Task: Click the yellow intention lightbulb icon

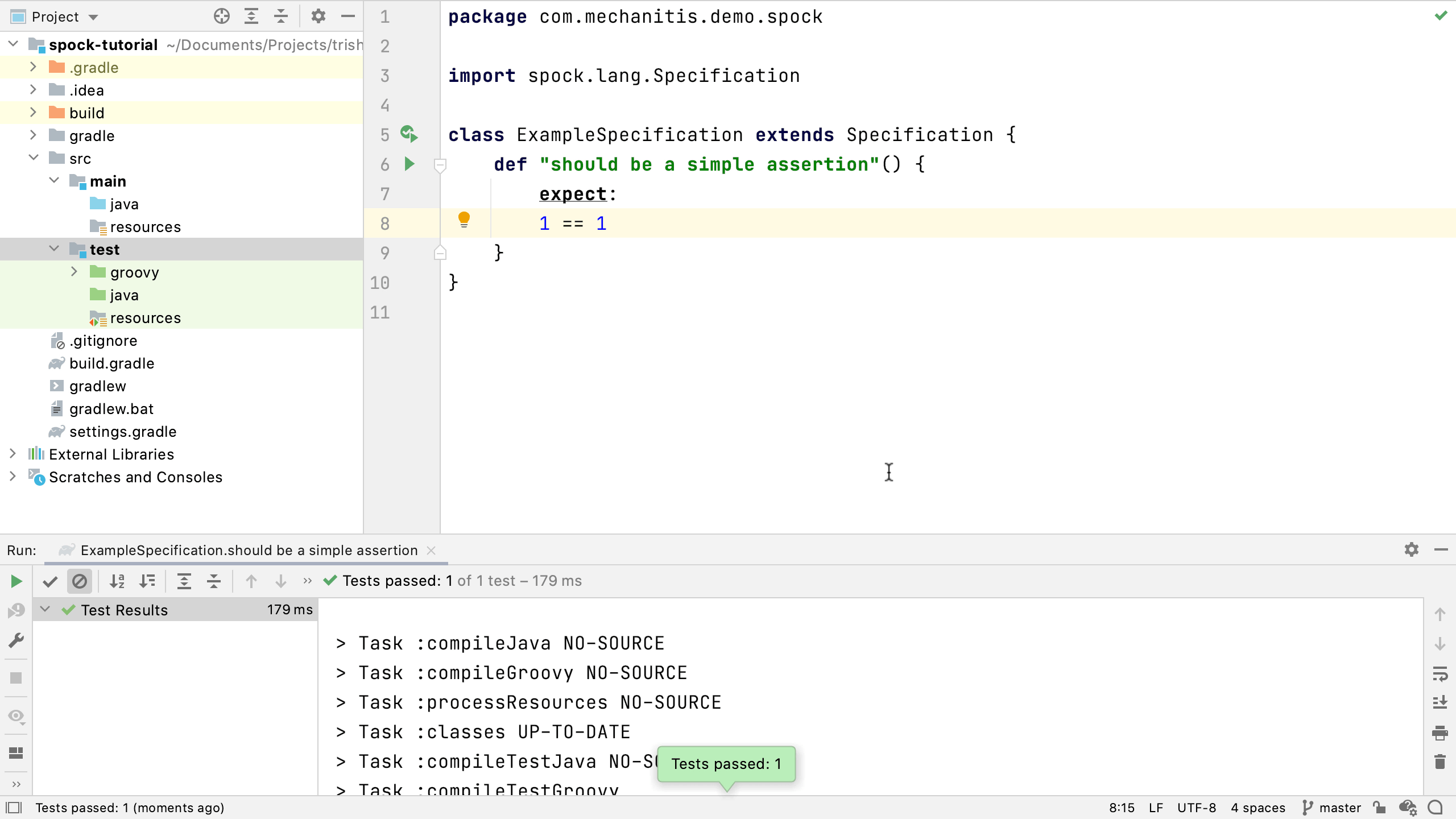Action: pos(464,219)
